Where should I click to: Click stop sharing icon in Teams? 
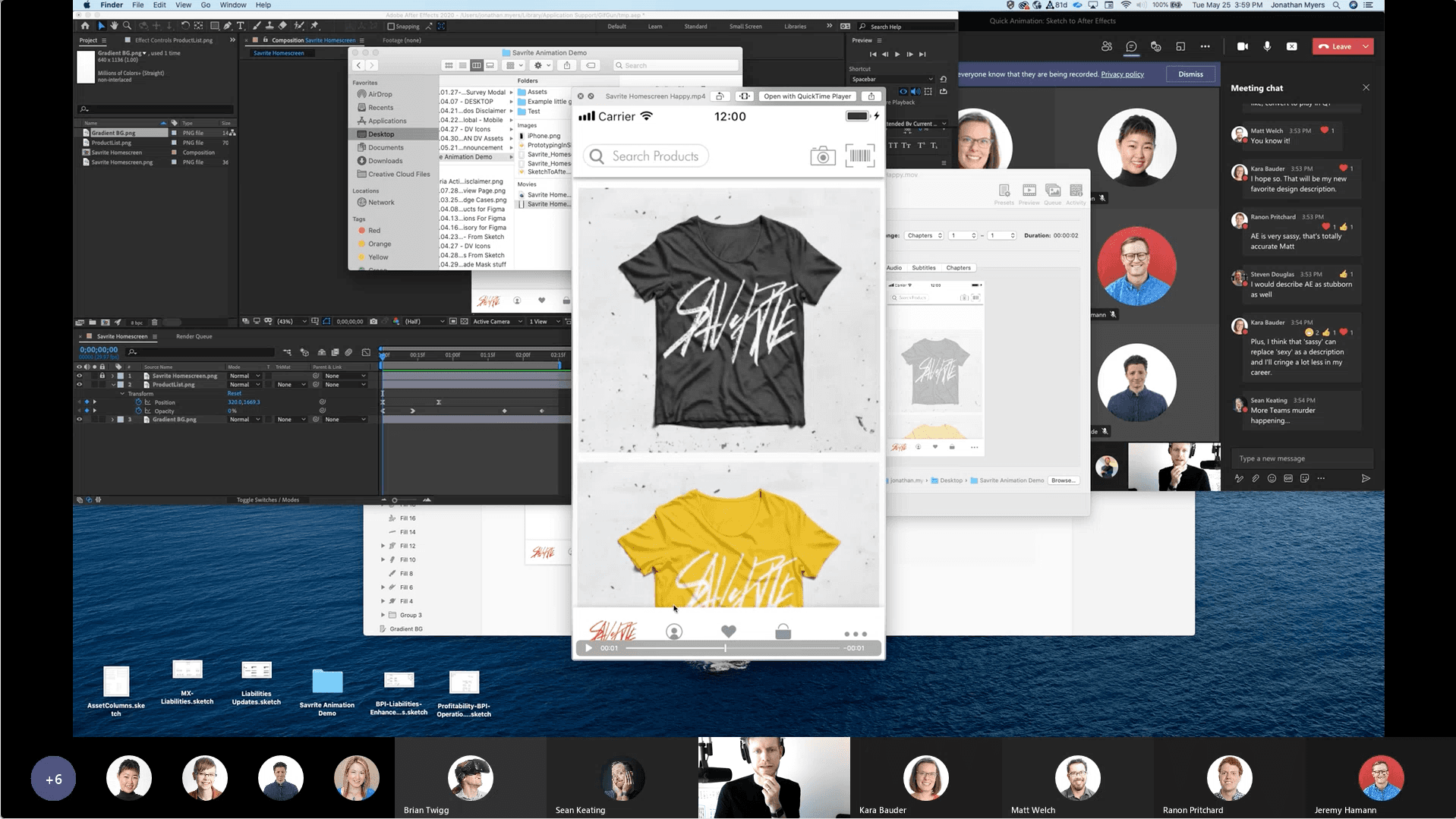coord(1291,46)
